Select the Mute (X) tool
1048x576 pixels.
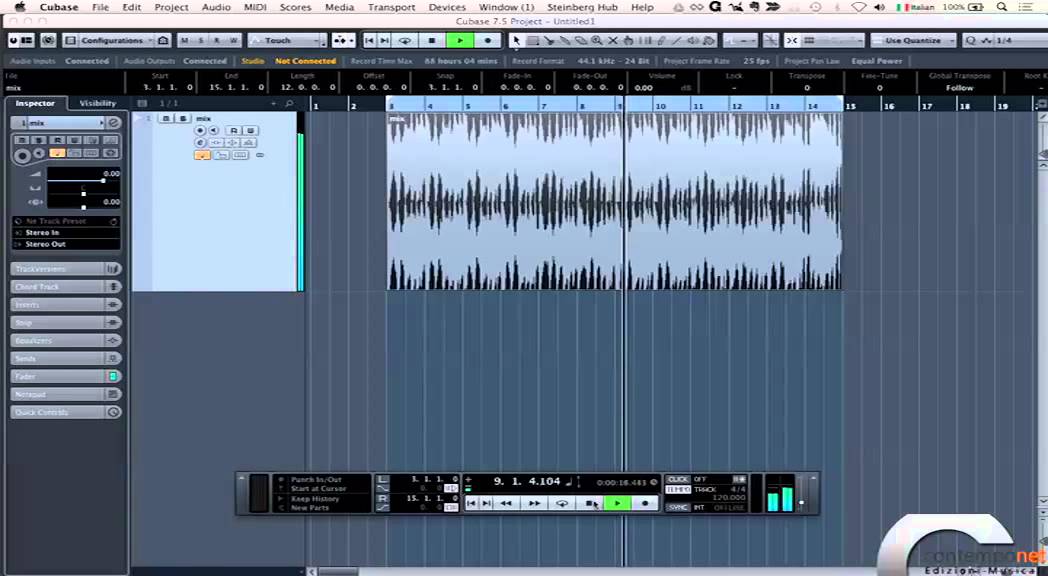click(613, 41)
